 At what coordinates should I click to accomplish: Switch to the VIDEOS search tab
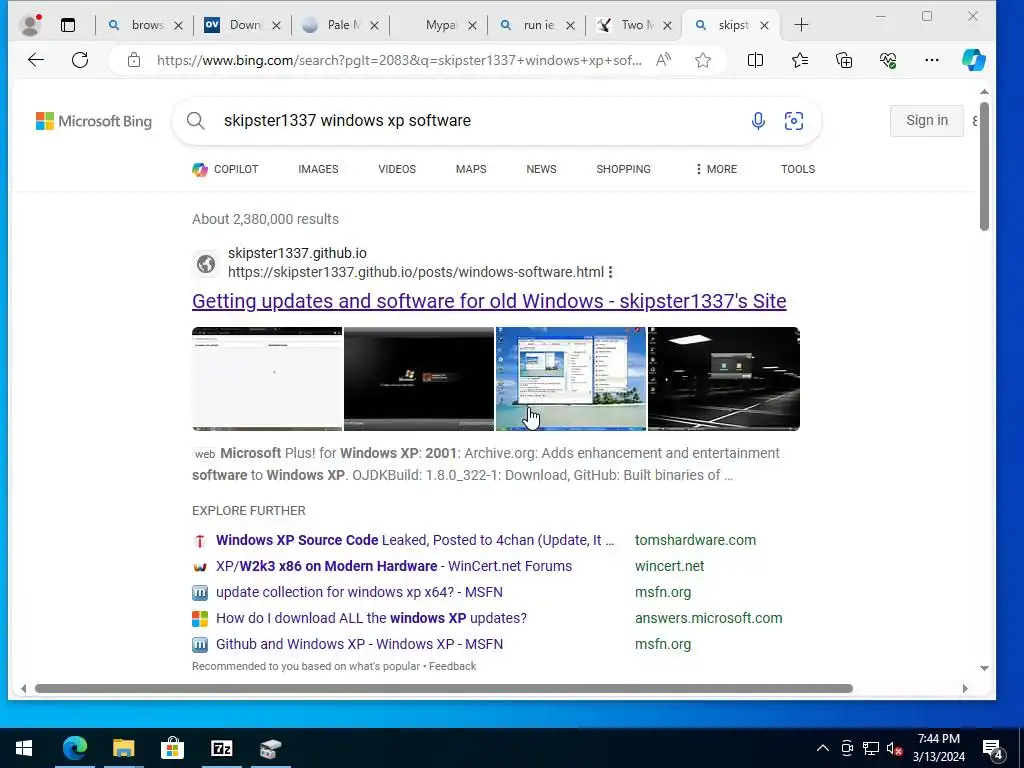point(397,169)
